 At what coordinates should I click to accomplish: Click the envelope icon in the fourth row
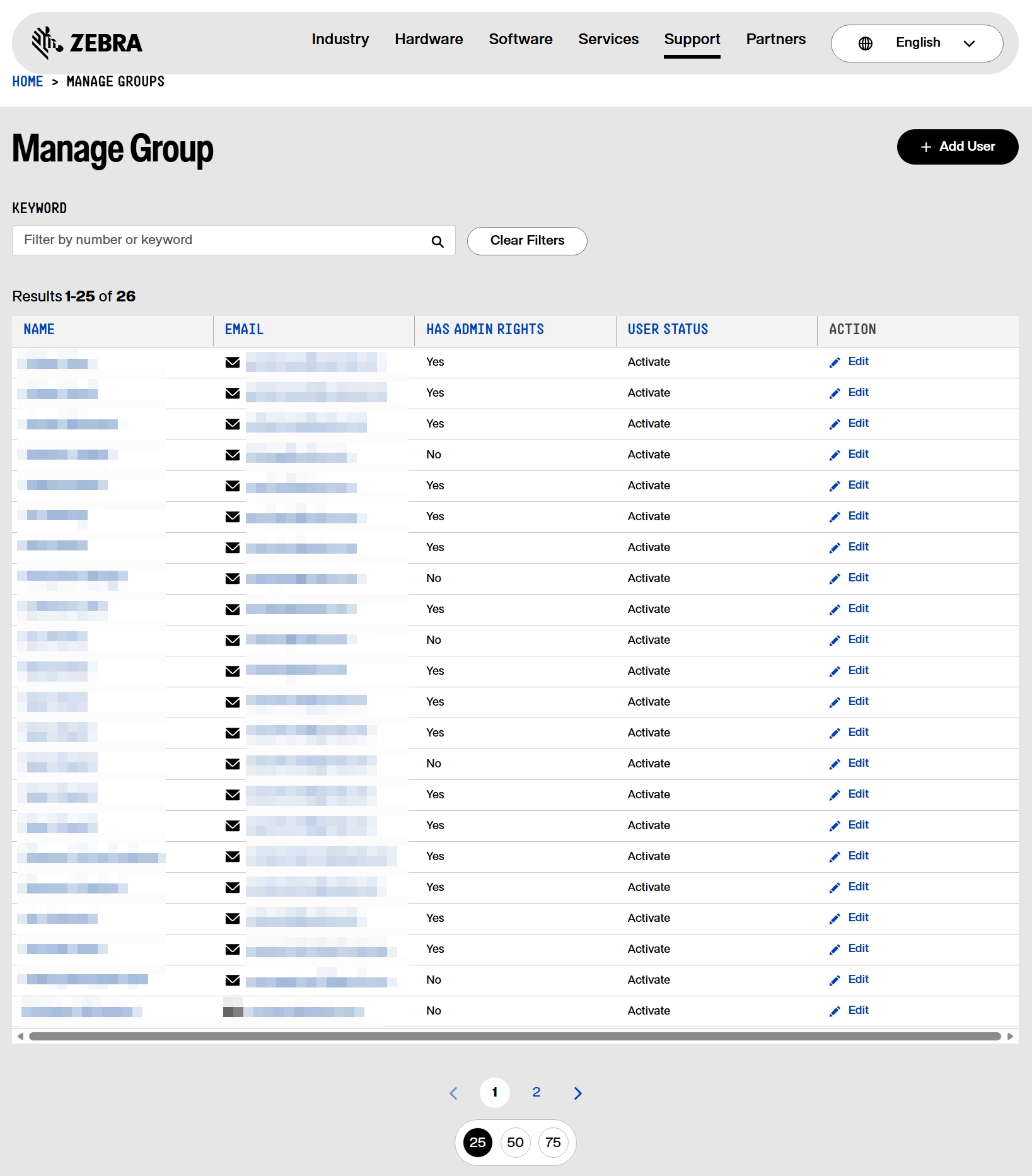click(233, 455)
